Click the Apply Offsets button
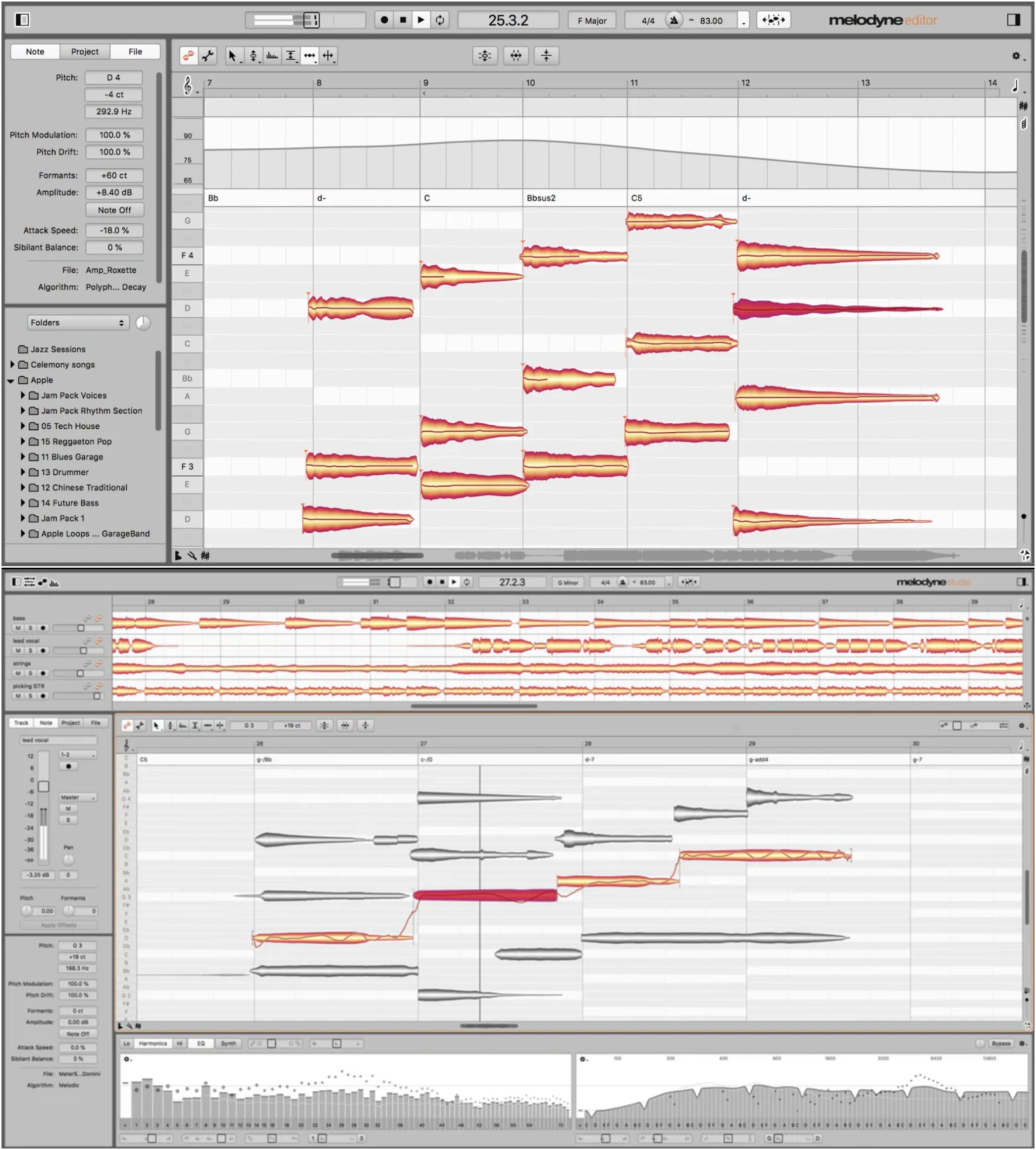 point(59,925)
